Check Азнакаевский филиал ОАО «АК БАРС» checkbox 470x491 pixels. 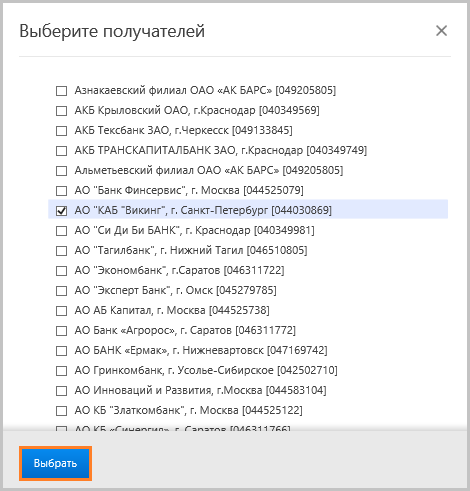[x=61, y=91]
